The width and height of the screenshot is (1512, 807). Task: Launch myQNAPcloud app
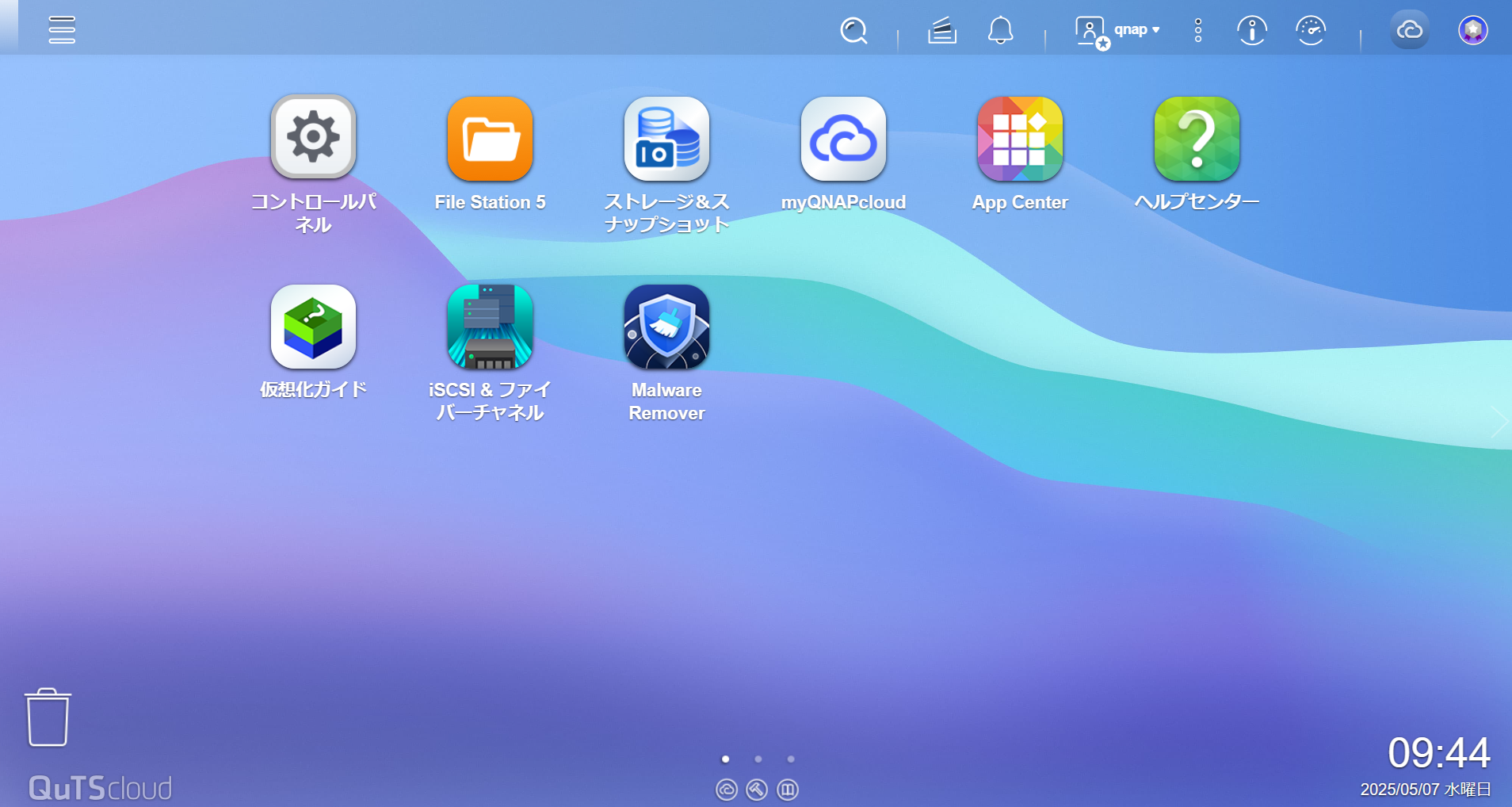coord(843,155)
